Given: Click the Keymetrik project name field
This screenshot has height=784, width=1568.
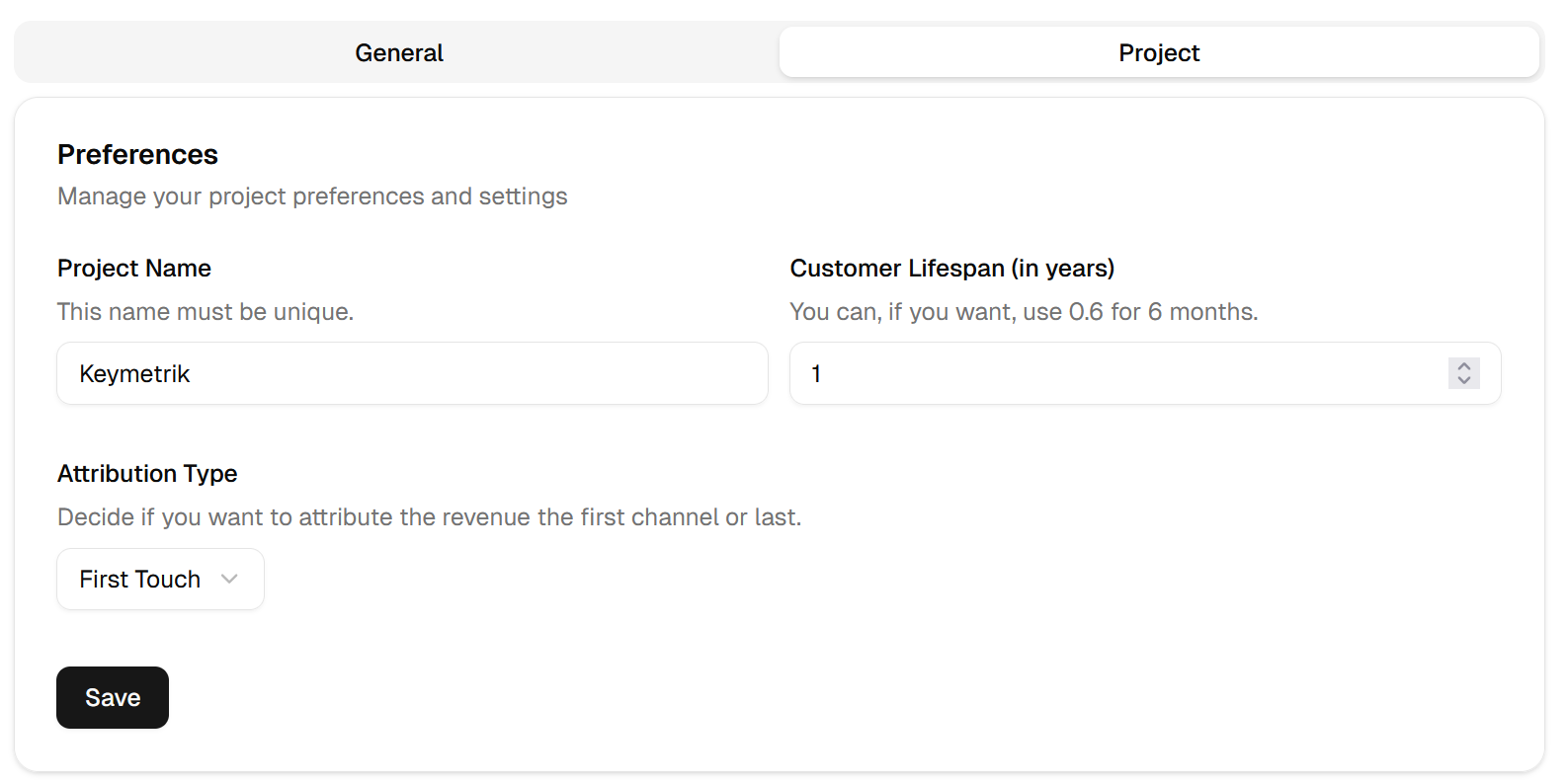Looking at the screenshot, I should [x=411, y=373].
